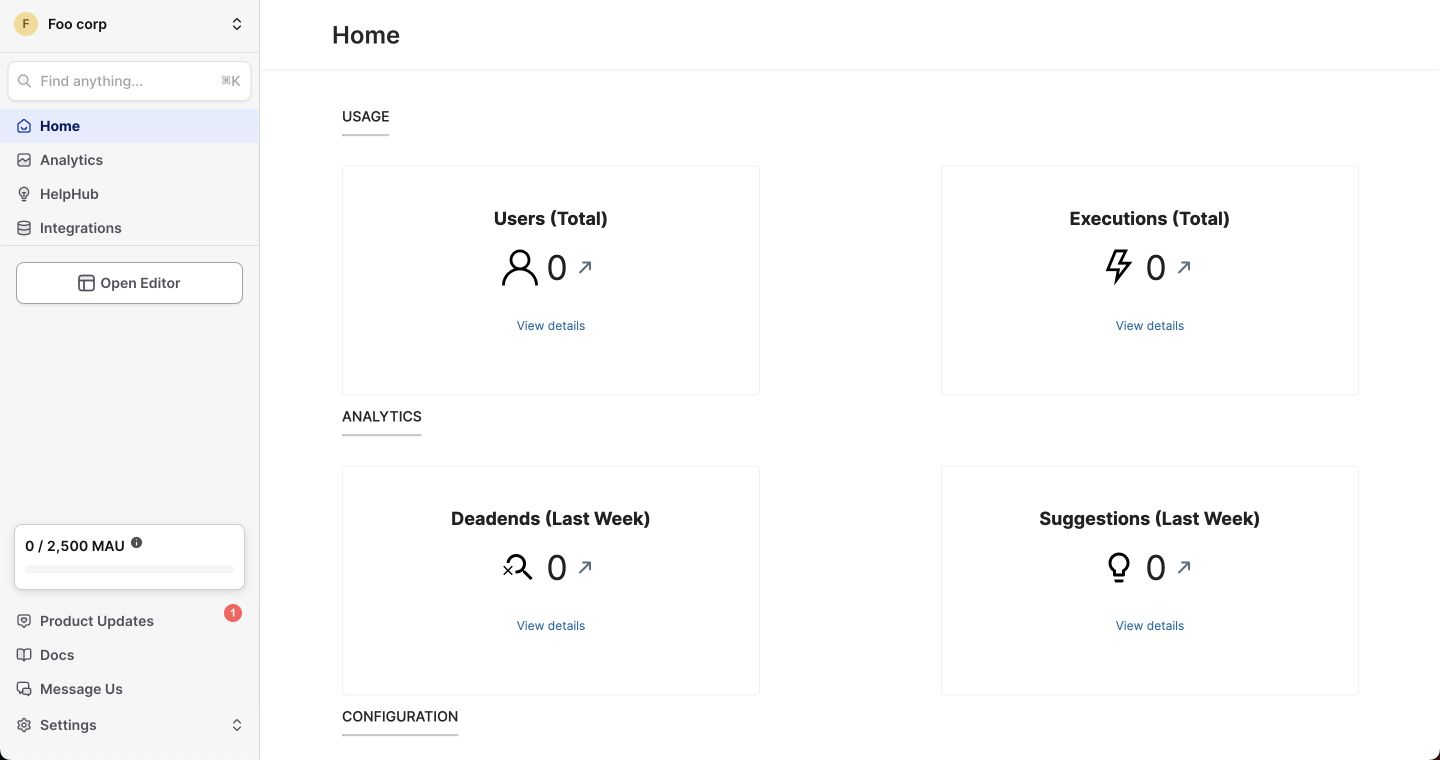Screen dimensions: 1440x760
Task: Click the arrow icon beside Executions count
Action: [x=1184, y=267]
